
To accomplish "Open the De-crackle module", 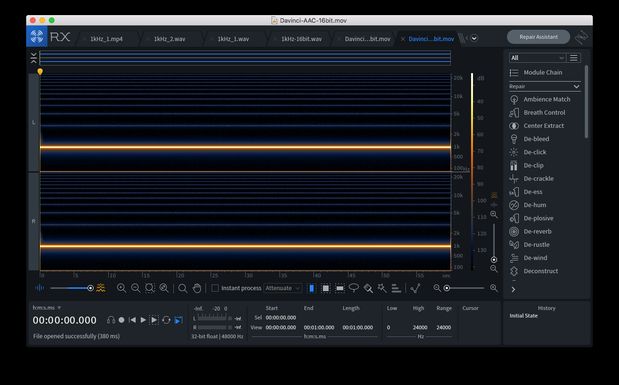I will pyautogui.click(x=532, y=179).
